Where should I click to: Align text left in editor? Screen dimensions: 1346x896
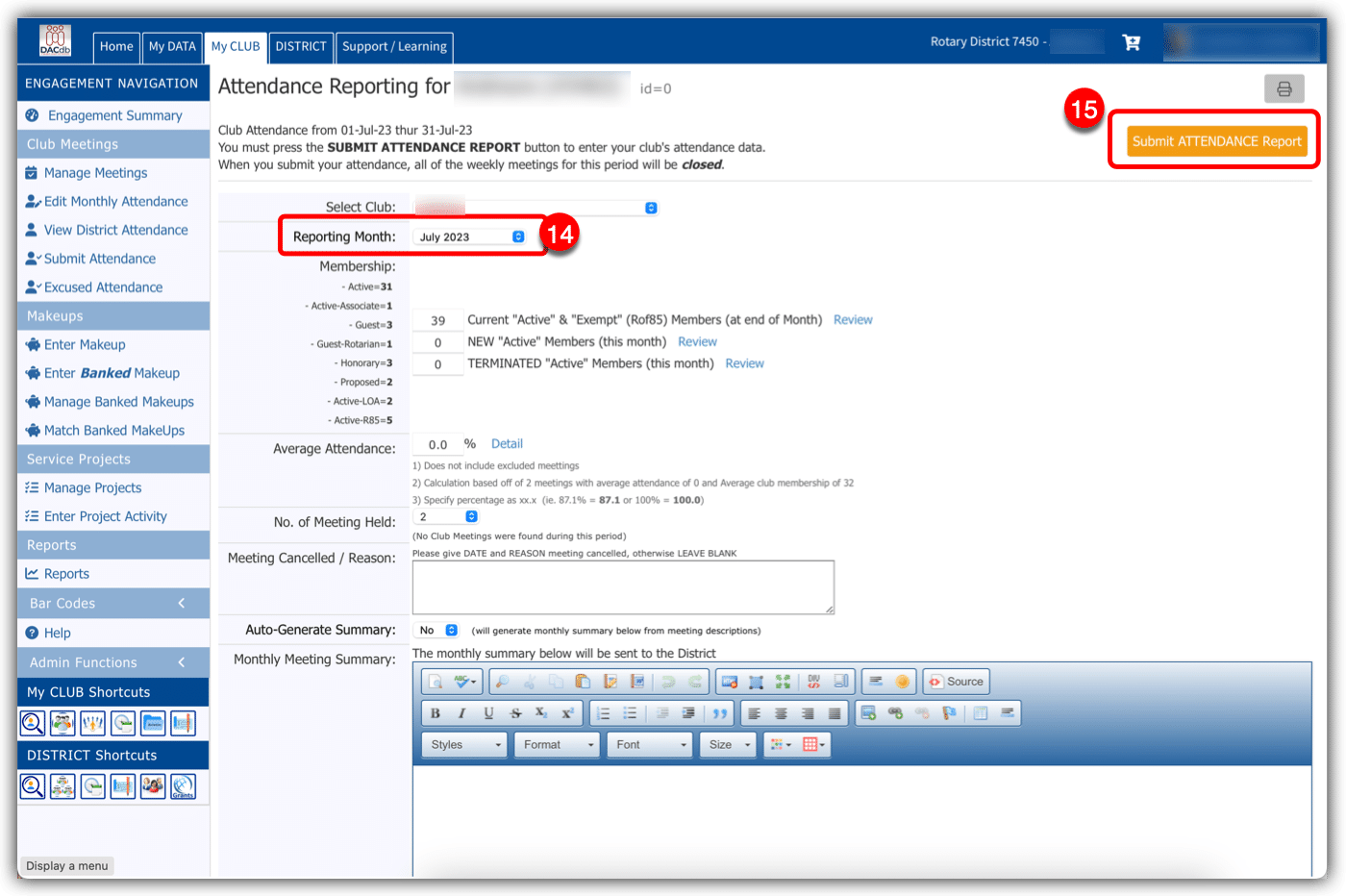coord(754,713)
